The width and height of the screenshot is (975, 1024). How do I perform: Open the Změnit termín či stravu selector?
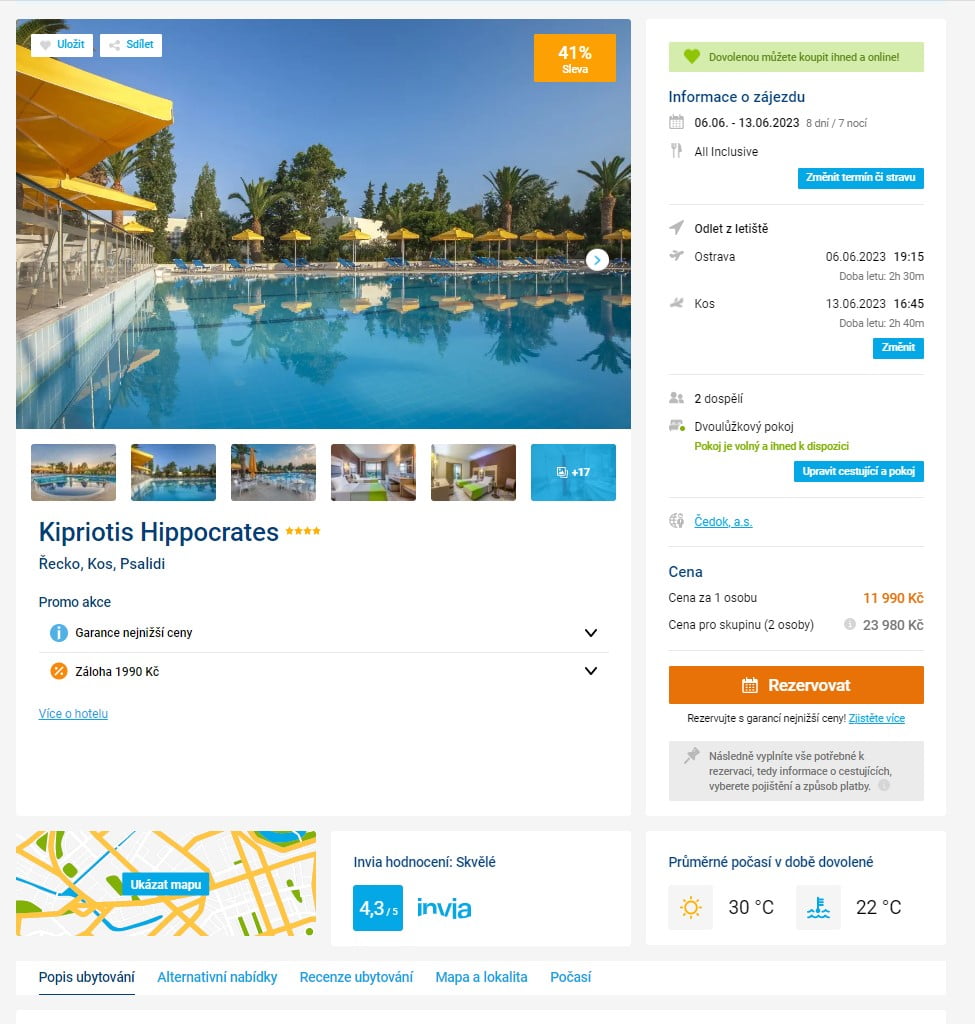pyautogui.click(x=860, y=178)
